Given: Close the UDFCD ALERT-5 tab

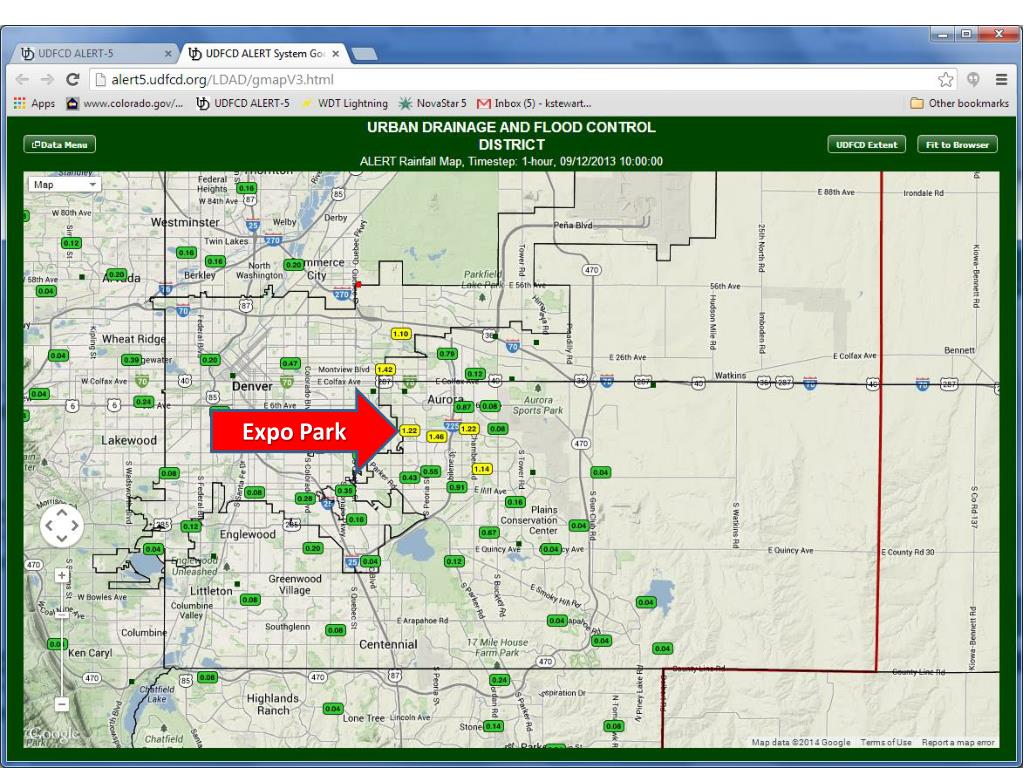Looking at the screenshot, I should pos(168,54).
